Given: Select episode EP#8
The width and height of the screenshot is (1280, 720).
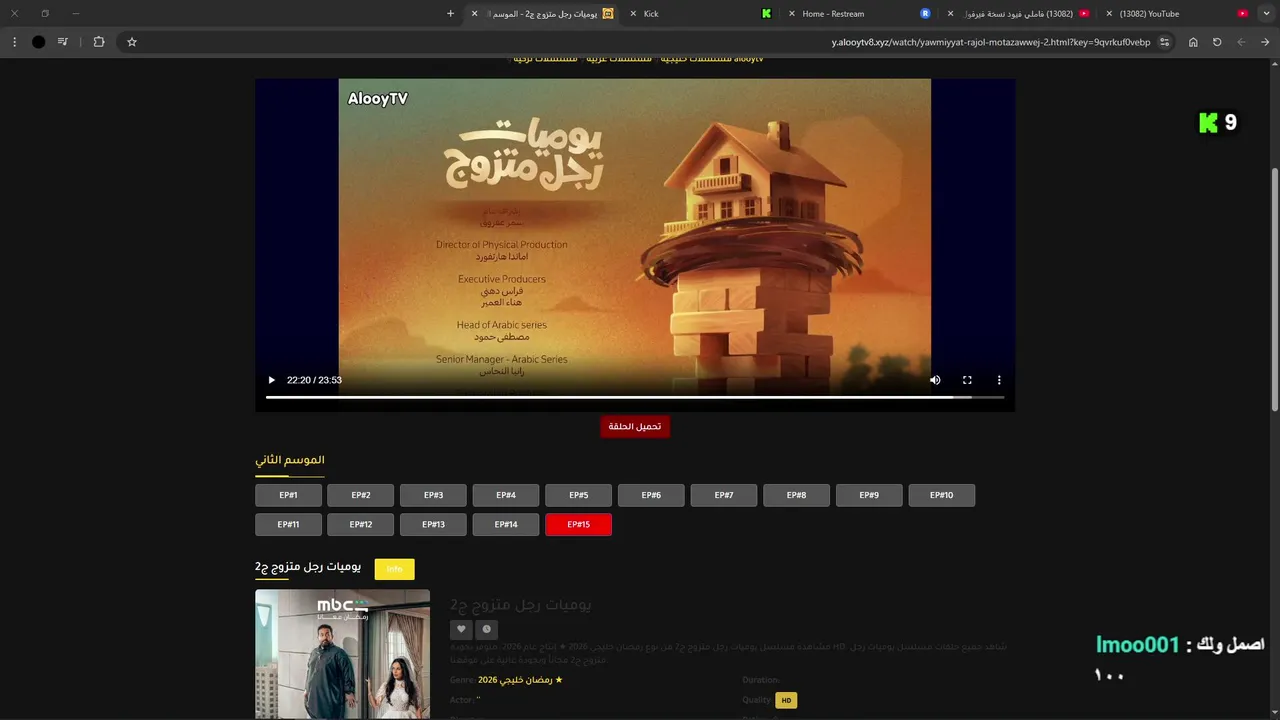Looking at the screenshot, I should (x=796, y=495).
